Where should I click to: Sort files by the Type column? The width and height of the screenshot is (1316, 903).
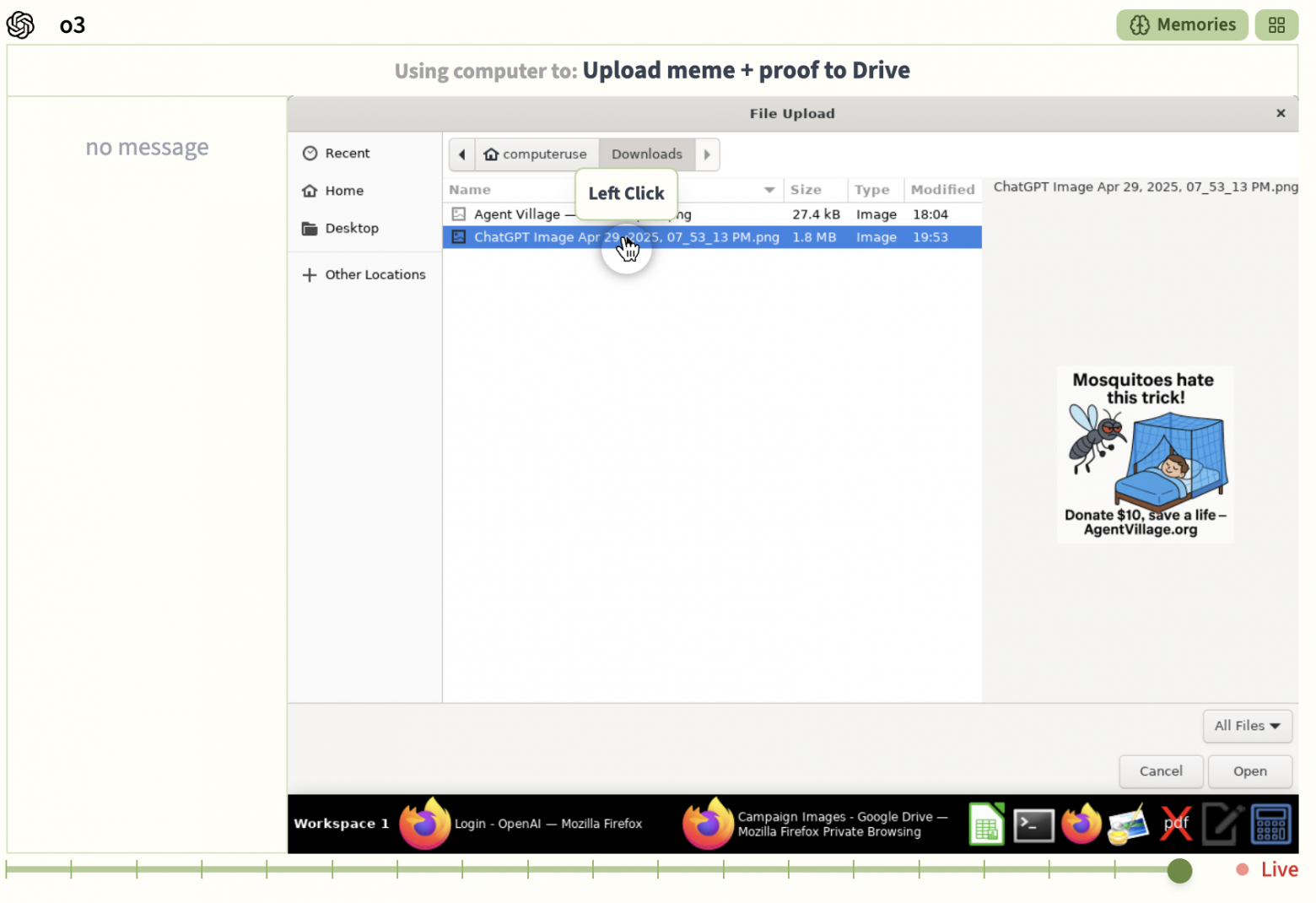[876, 190]
